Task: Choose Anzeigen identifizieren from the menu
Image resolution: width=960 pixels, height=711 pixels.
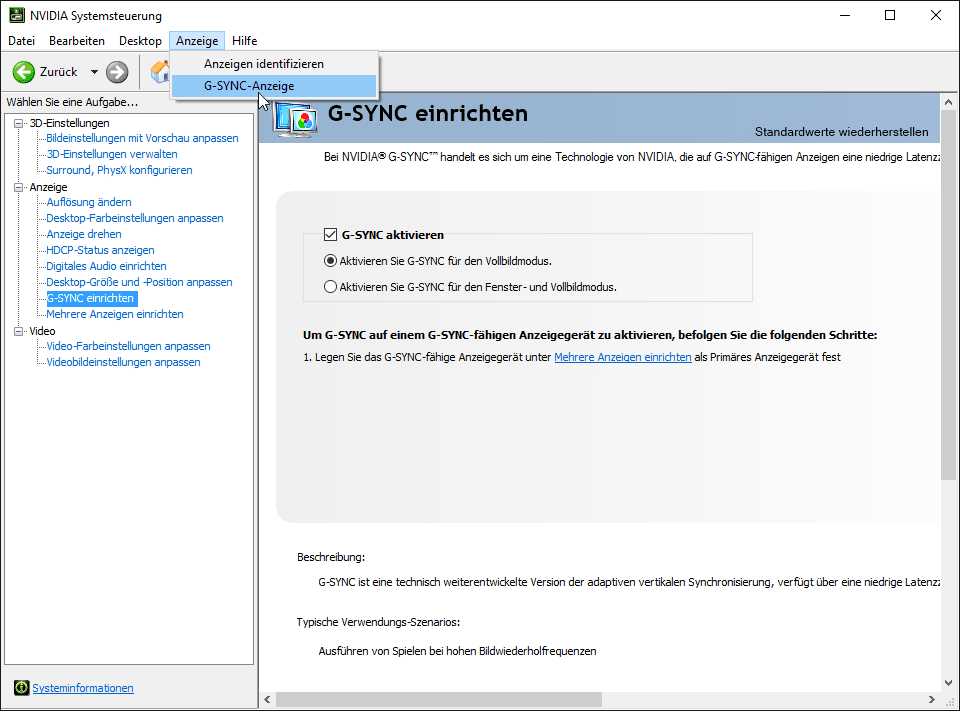Action: (x=274, y=64)
